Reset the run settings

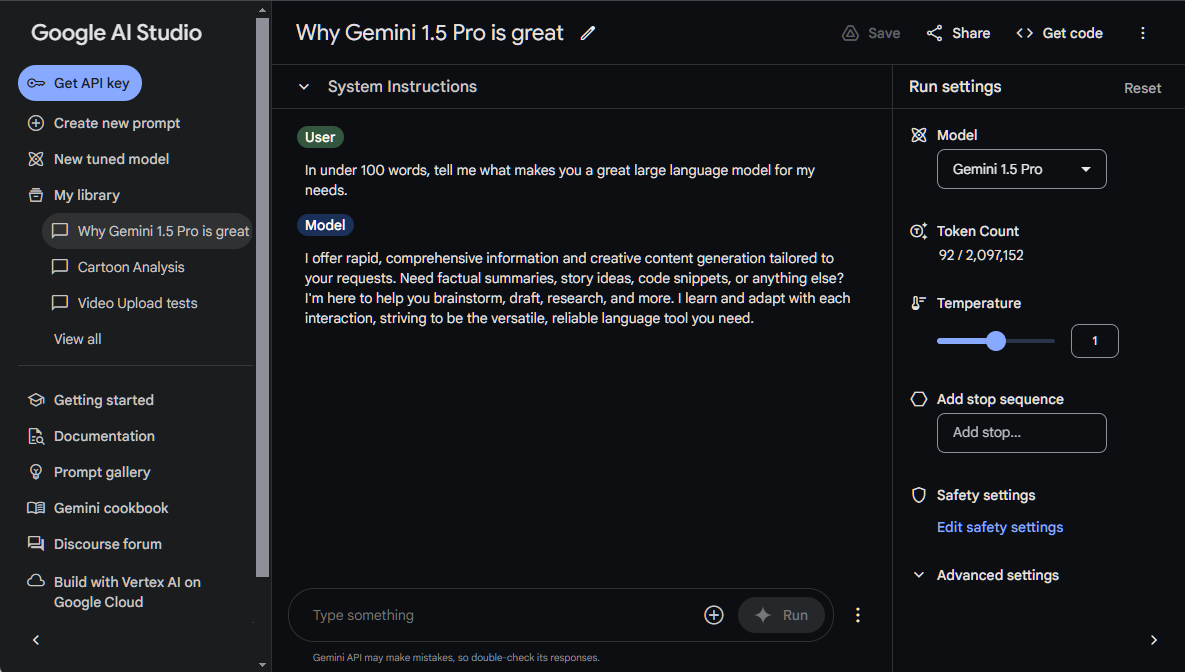point(1142,88)
